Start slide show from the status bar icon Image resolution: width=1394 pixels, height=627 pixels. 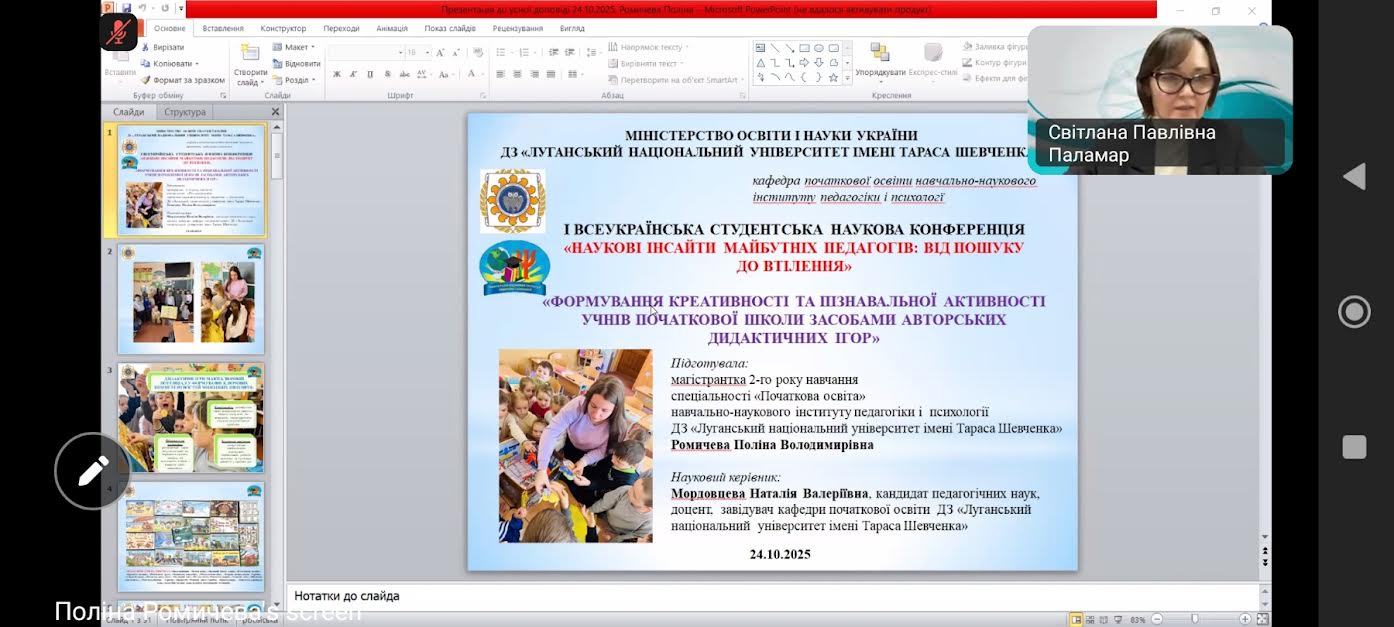tap(1118, 619)
